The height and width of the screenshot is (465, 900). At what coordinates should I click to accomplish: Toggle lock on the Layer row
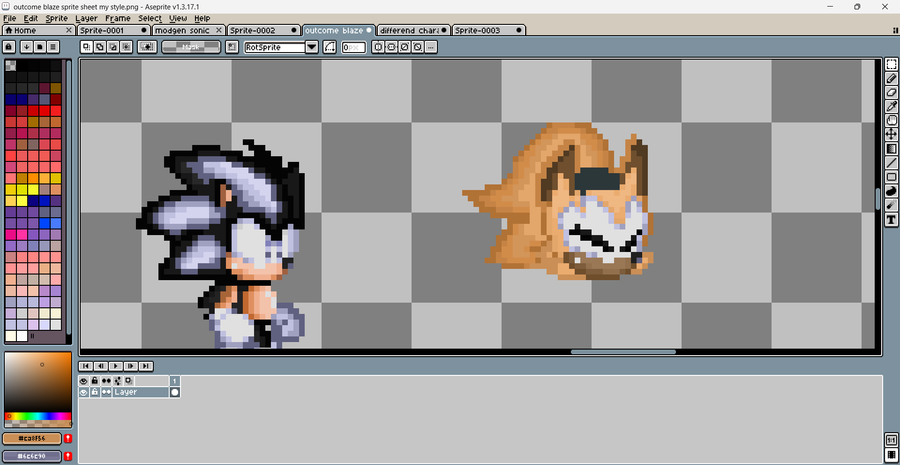(95, 392)
